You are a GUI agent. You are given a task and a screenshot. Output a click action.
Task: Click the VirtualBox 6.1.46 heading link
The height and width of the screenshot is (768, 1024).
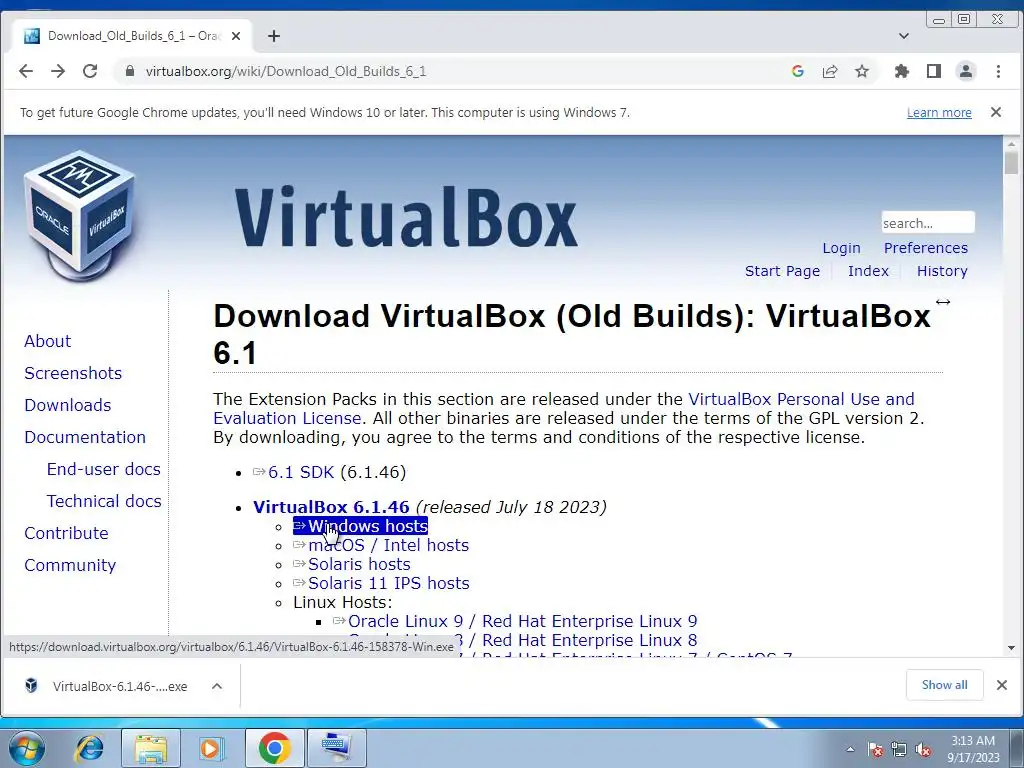(331, 507)
